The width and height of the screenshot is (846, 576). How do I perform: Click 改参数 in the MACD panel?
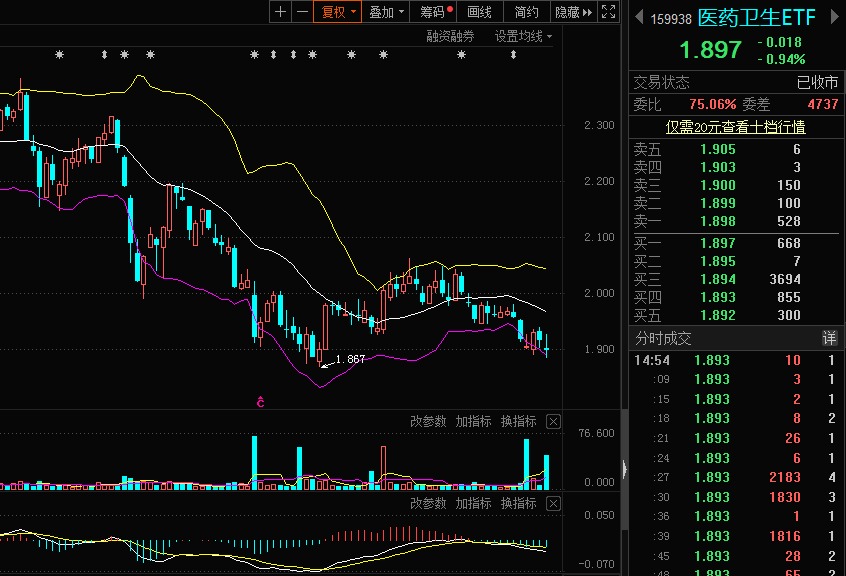coord(428,503)
